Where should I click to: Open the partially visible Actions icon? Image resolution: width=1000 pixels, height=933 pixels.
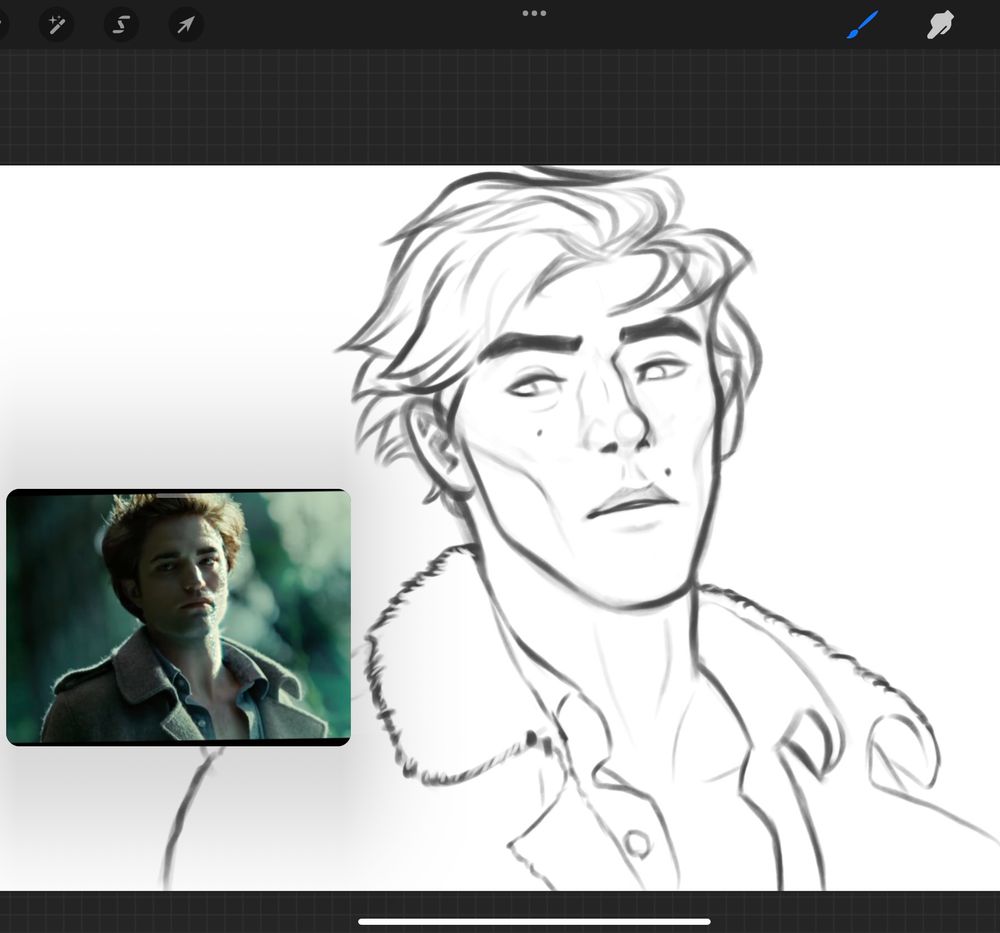click(x=3, y=24)
